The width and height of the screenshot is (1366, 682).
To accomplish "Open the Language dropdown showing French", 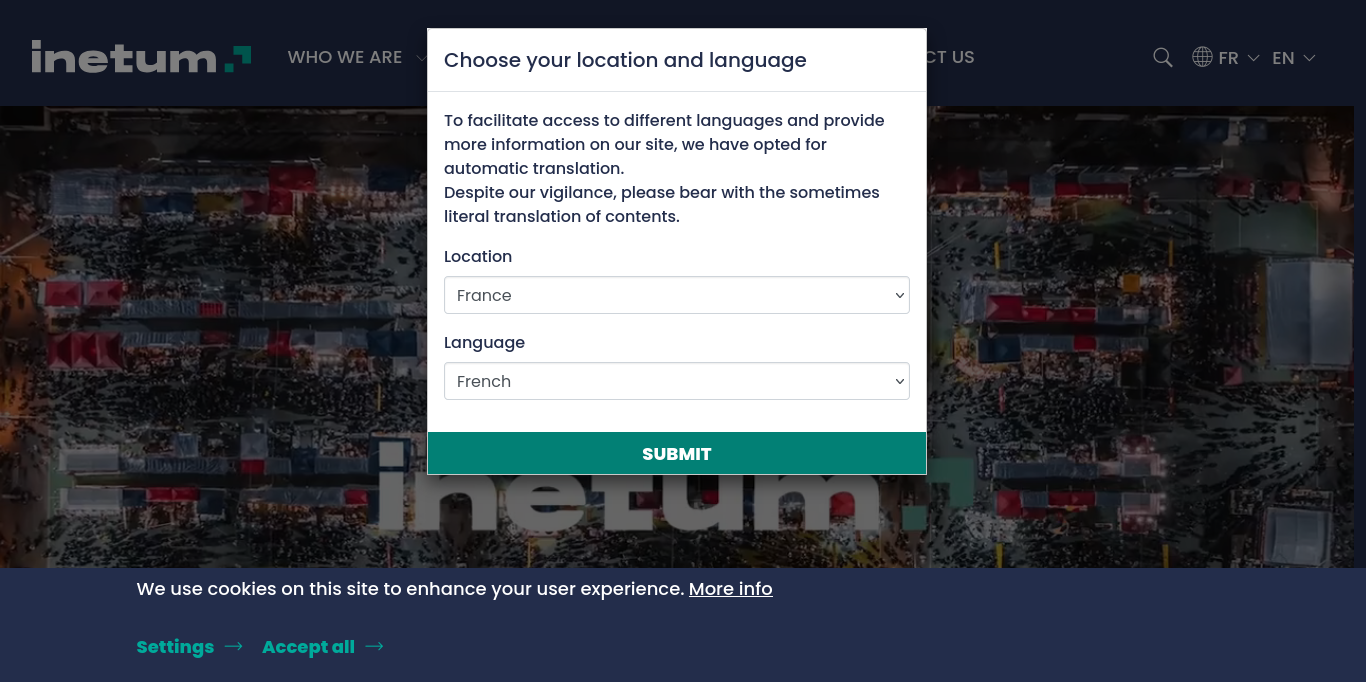I will (676, 381).
